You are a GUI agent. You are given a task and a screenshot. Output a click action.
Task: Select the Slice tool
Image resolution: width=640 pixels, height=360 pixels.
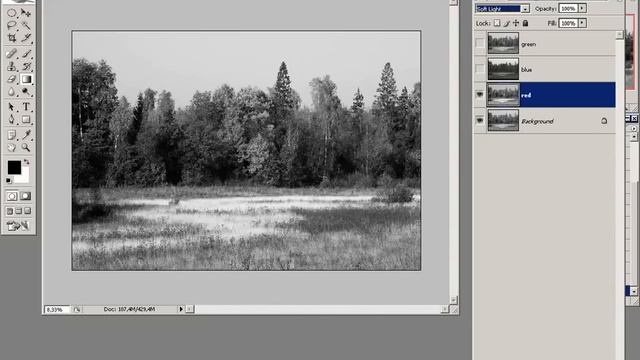26,38
